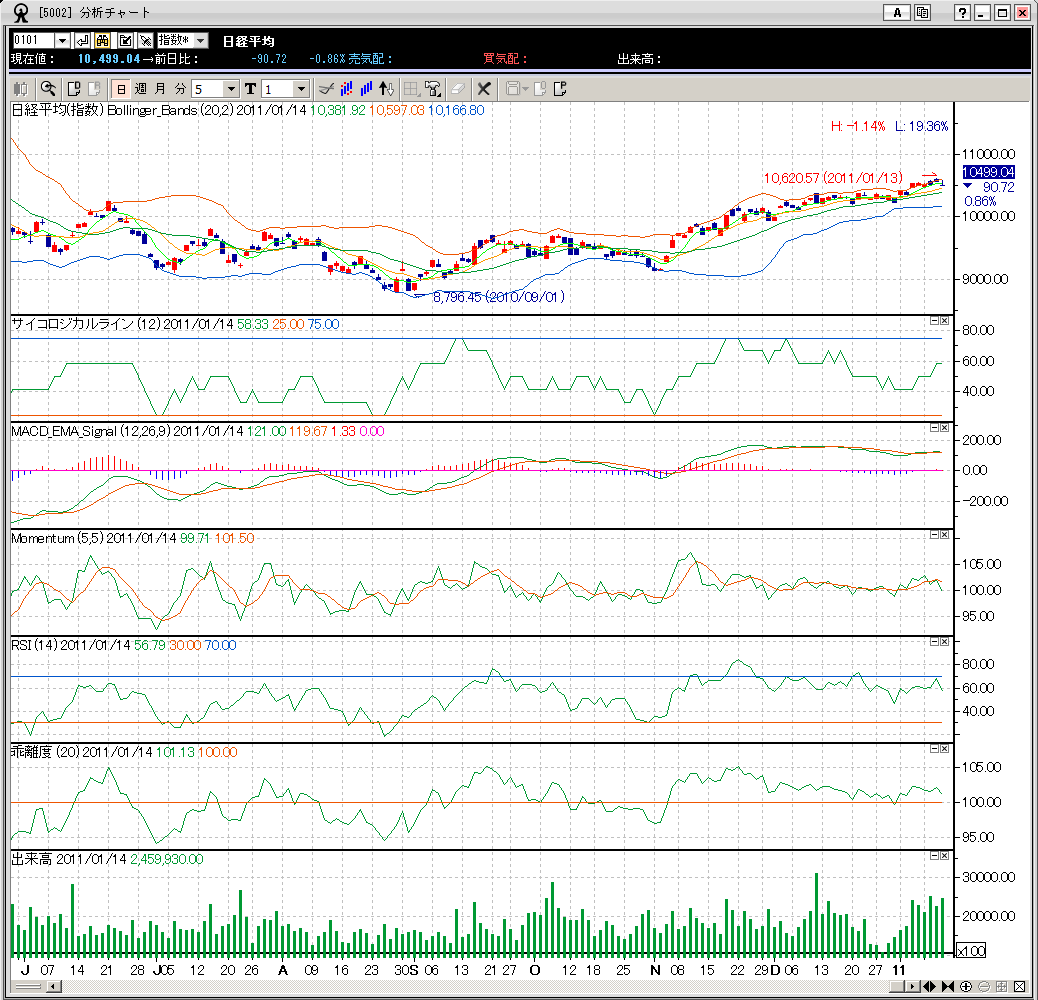This screenshot has height=1000, width=1038.
Task: Click the bold T text tool icon
Action: 250,88
